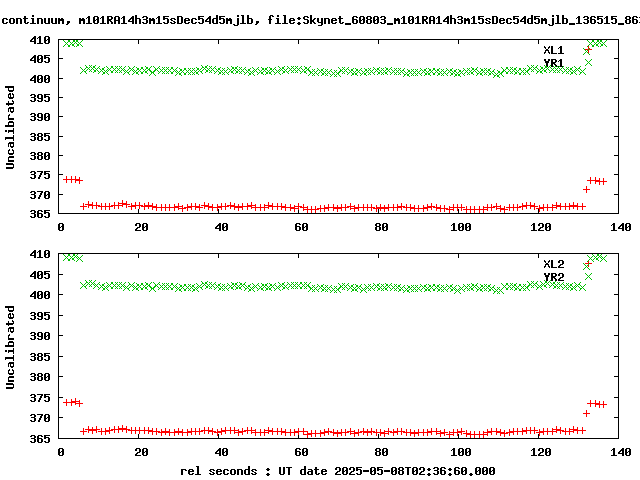Viewport: 640px width, 480px height.
Task: Click the 100 x-axis label on upper plot
Action: click(461, 227)
